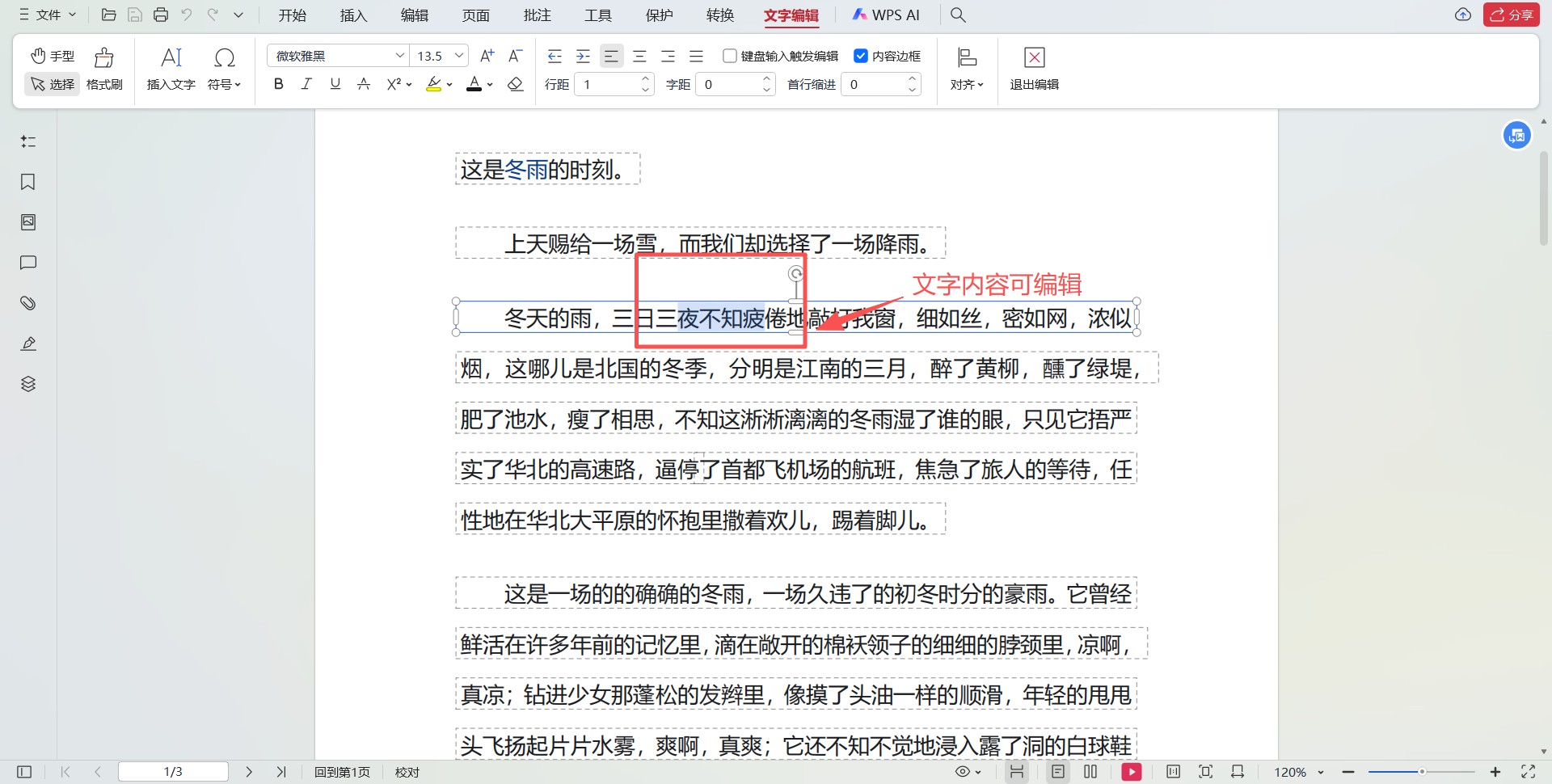This screenshot has height=784, width=1552.
Task: Click the 退出编辑 button to exit editing
Action: tap(1034, 70)
